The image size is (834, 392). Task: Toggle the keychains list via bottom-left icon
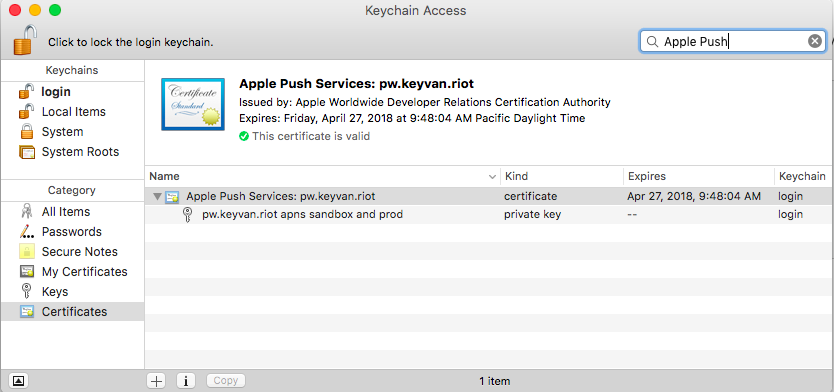(18, 380)
